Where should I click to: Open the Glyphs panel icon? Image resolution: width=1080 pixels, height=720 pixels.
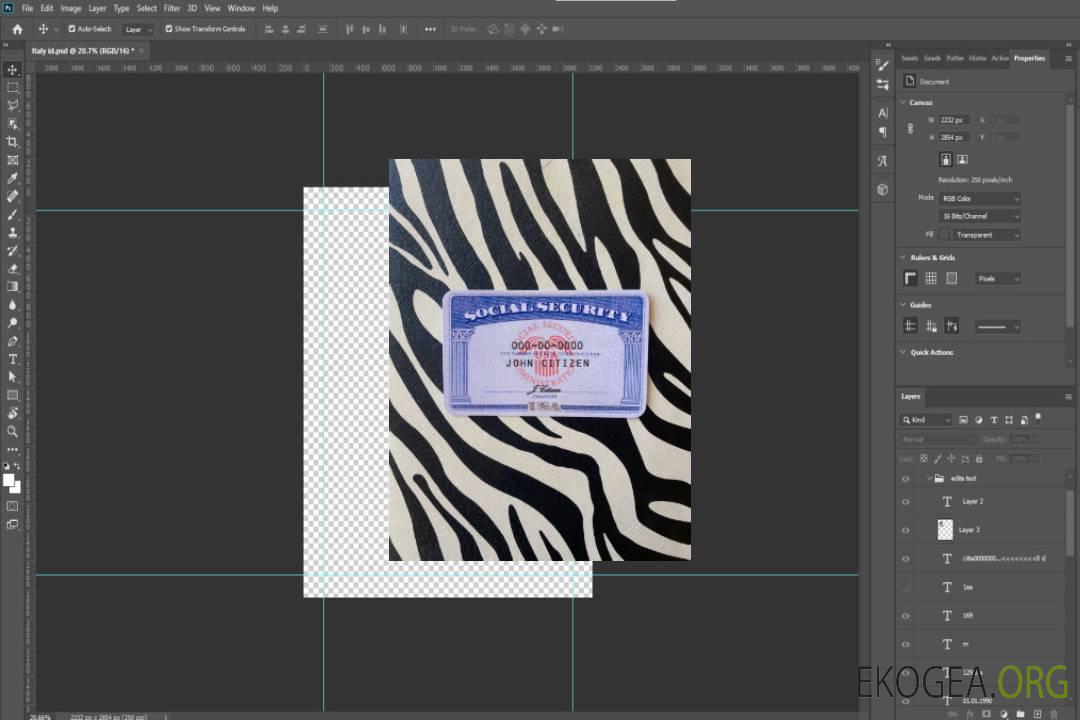(883, 161)
